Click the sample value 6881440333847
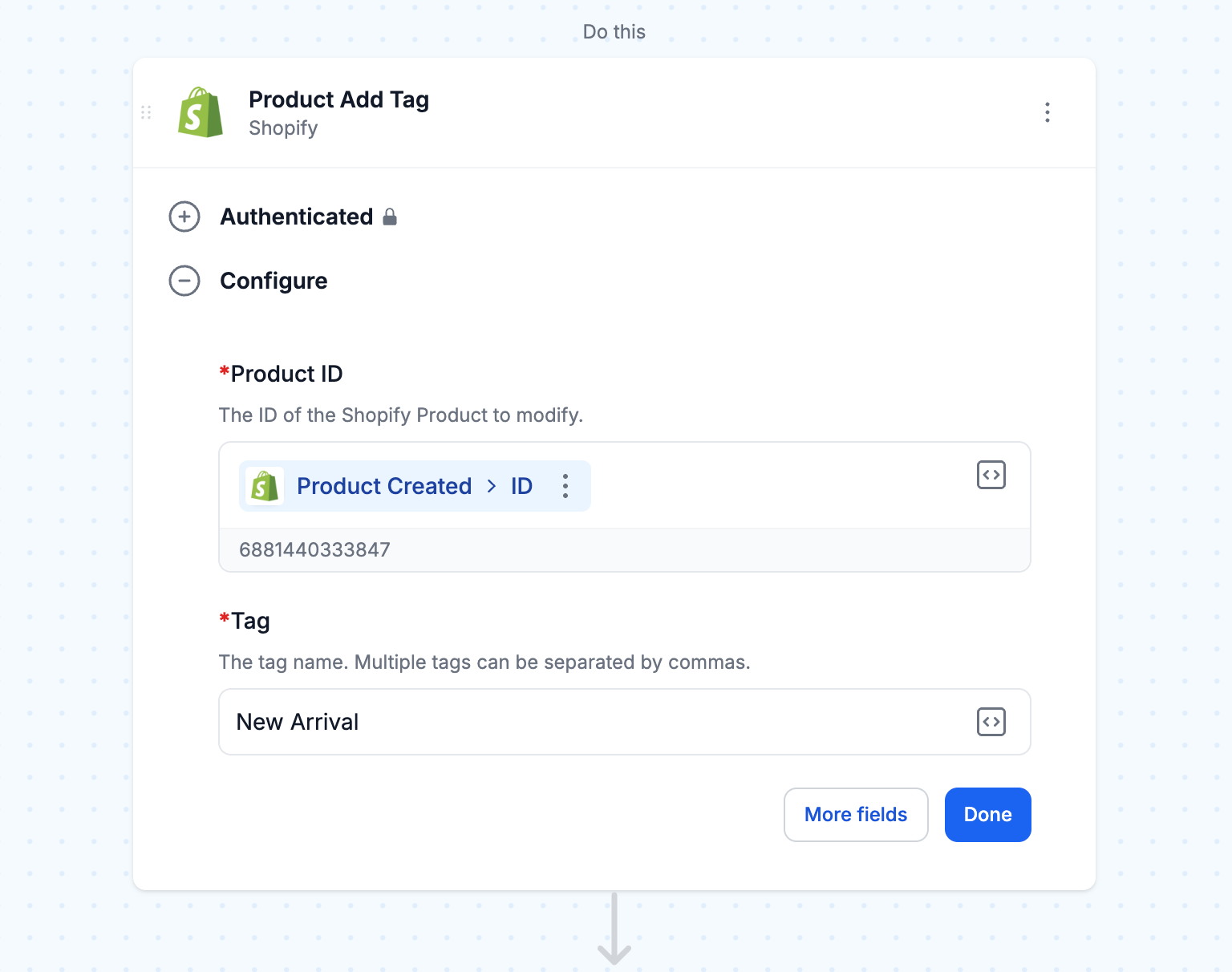Image resolution: width=1232 pixels, height=972 pixels. pyautogui.click(x=314, y=550)
